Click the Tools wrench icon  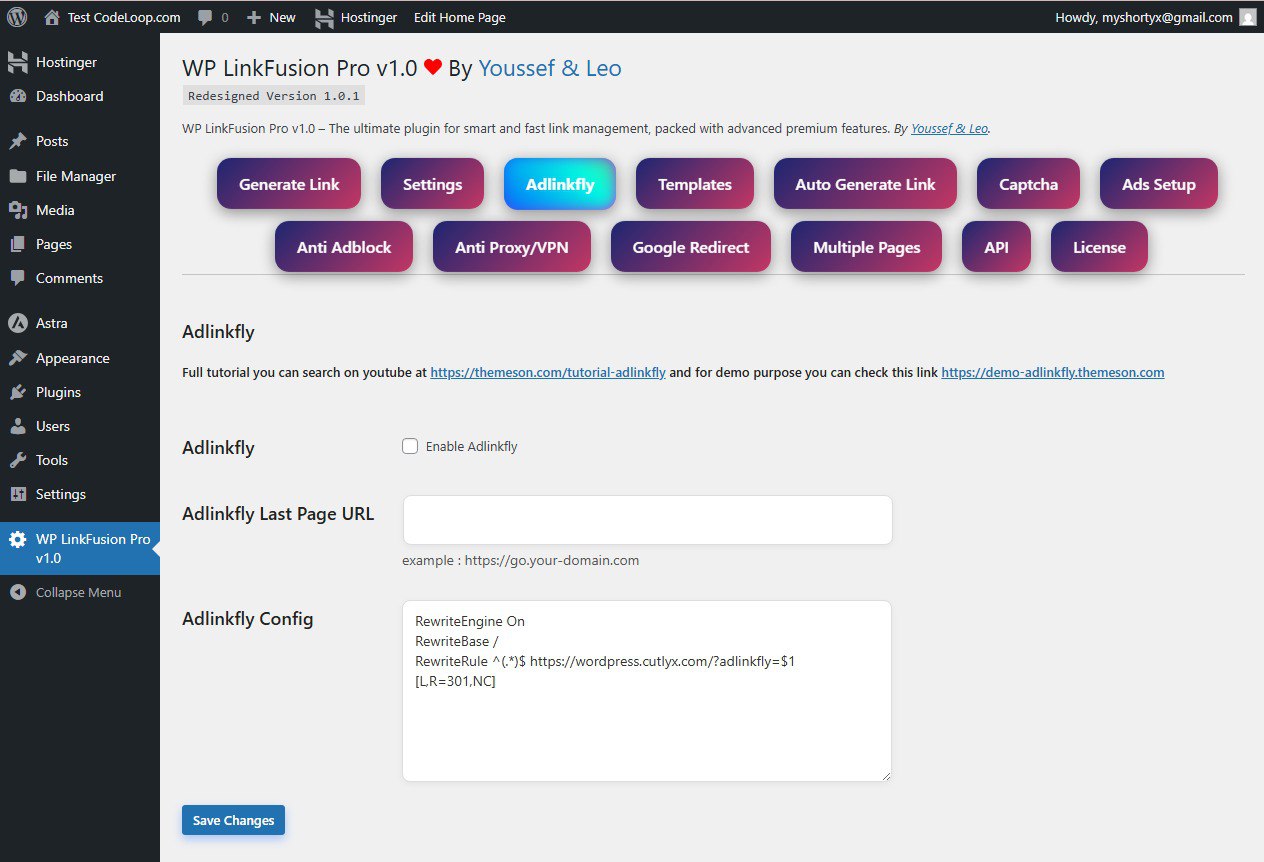(x=17, y=460)
